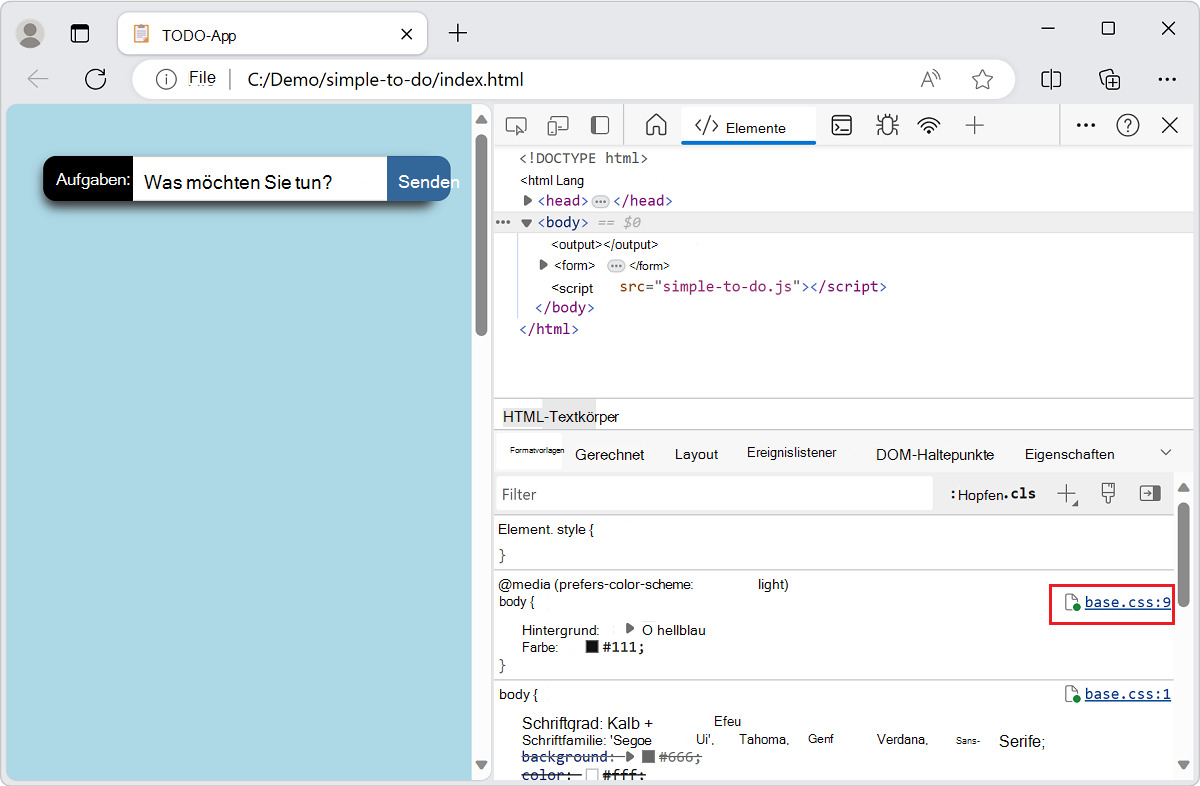Open the network inspection tool
The image size is (1200, 786).
click(x=929, y=125)
